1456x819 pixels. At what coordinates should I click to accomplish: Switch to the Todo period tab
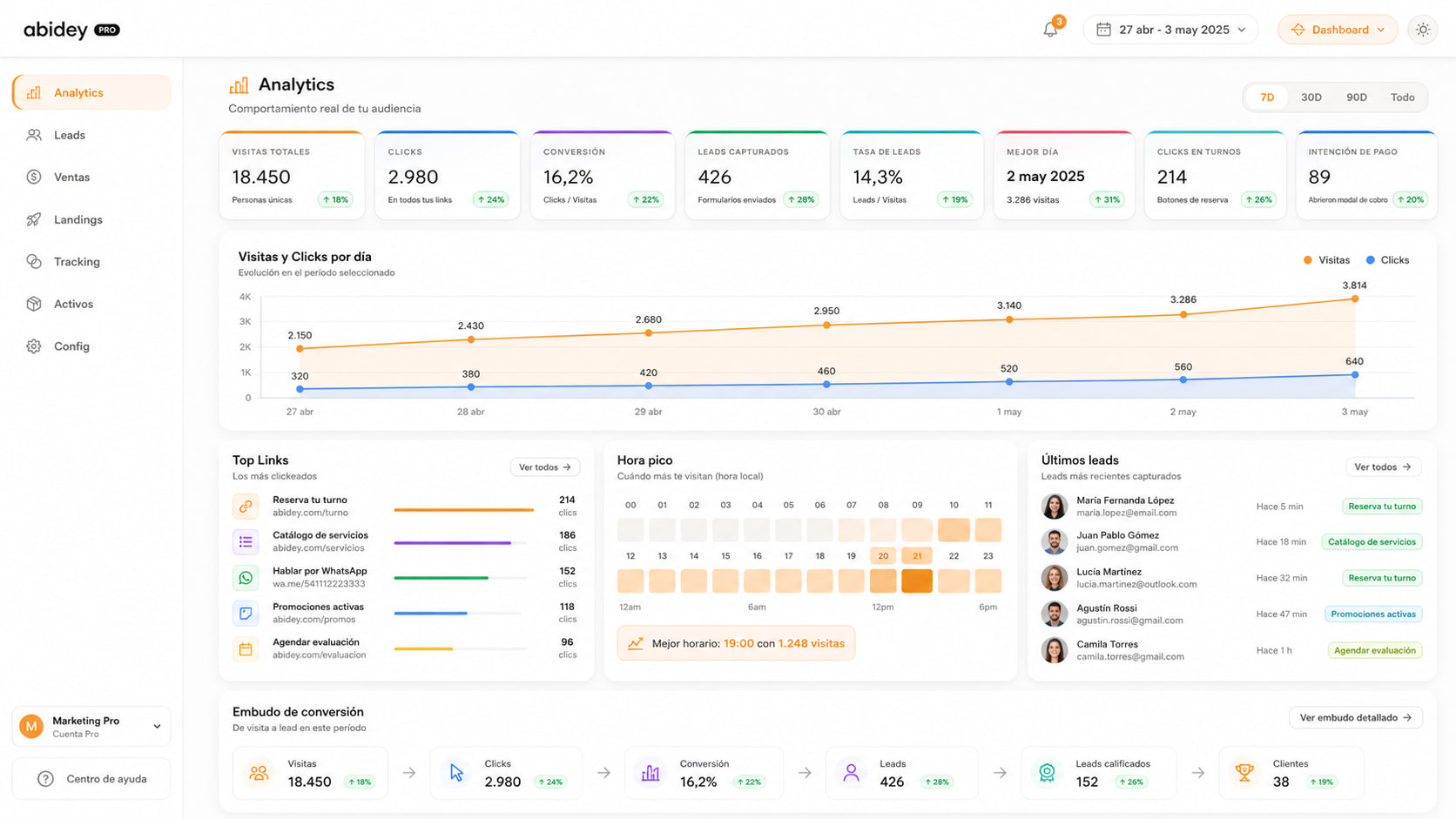1402,97
